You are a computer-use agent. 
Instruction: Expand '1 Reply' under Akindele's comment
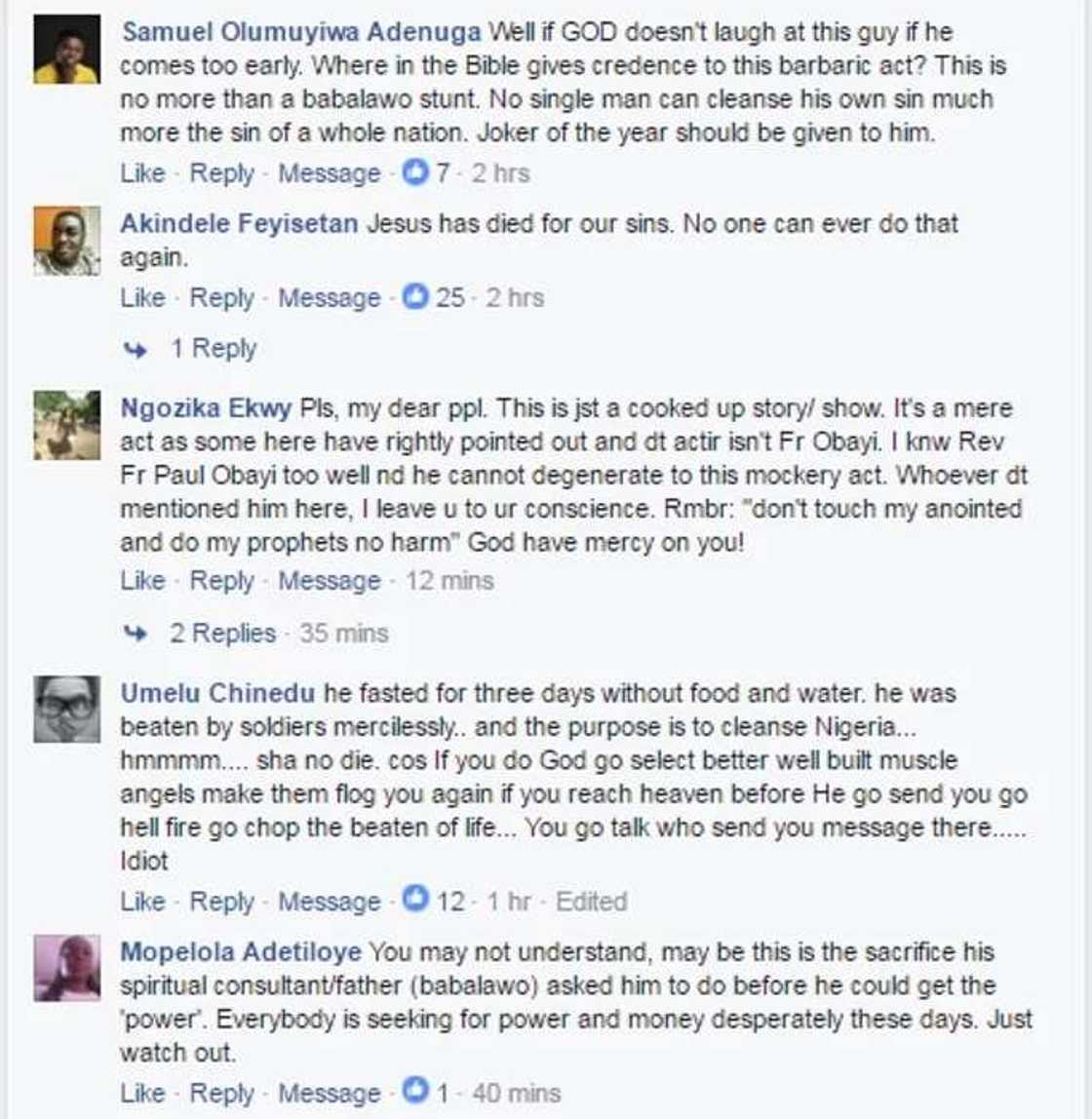click(214, 349)
